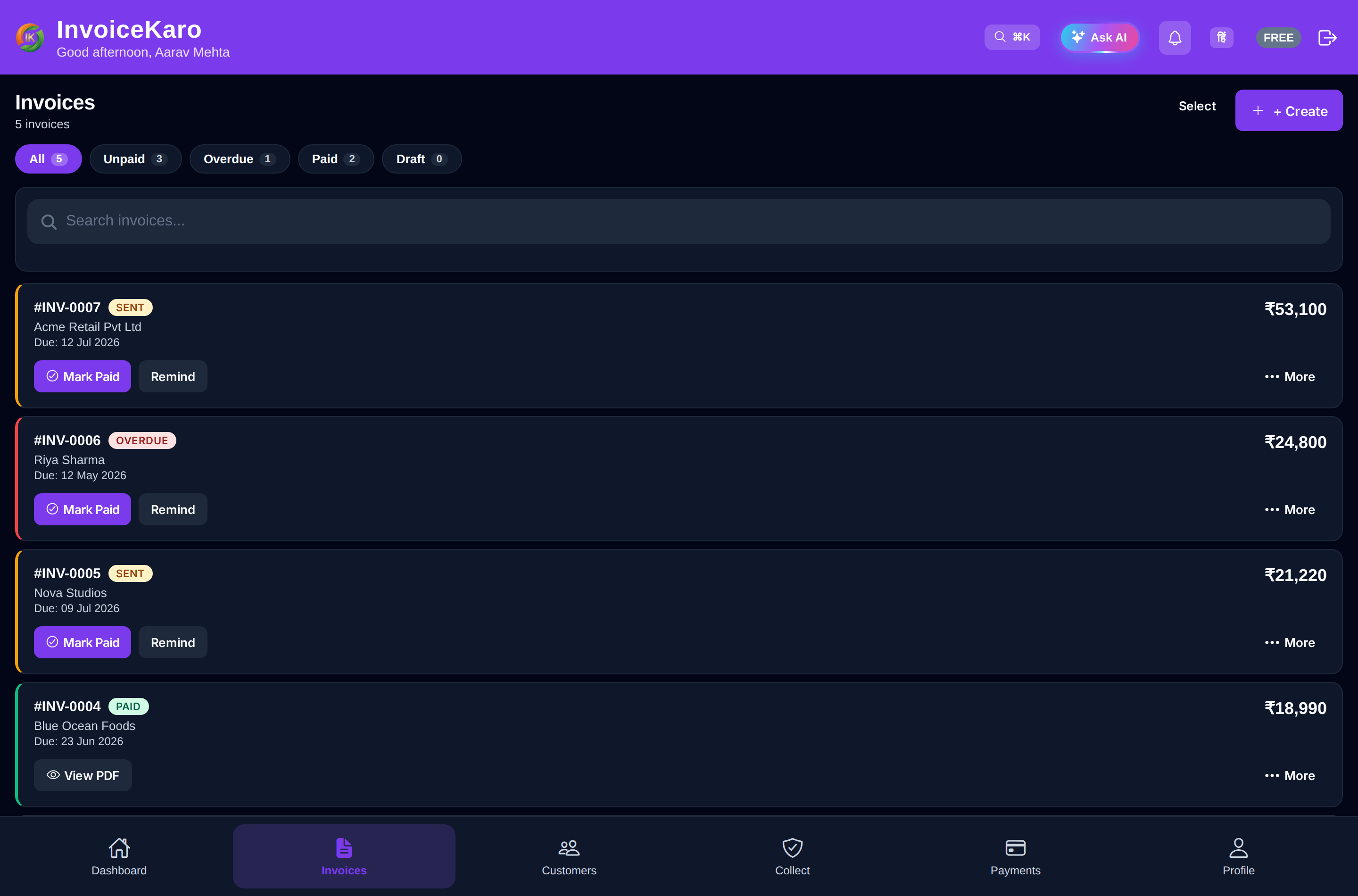Click the greeting Good afternoon, Aarav Mehta
This screenshot has width=1358, height=896.
pyautogui.click(x=143, y=52)
